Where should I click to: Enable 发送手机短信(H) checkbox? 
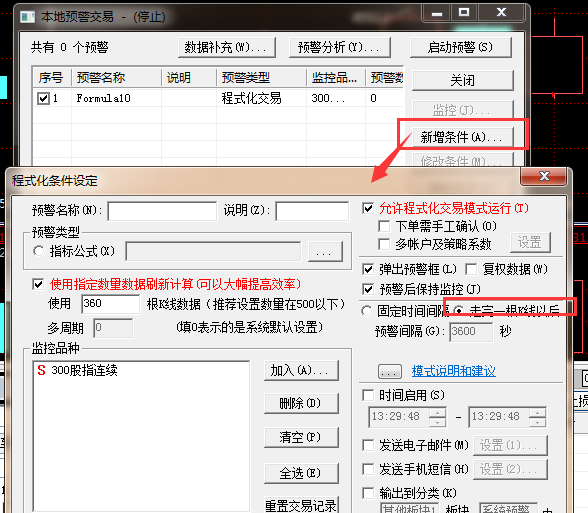pos(368,469)
